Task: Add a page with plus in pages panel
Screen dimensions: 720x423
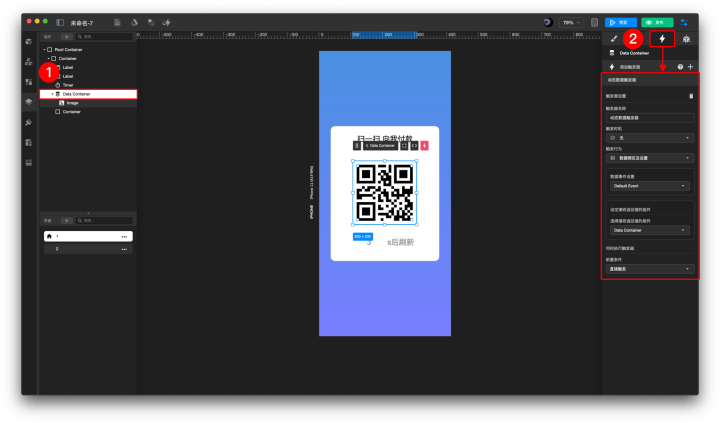Action: point(66,220)
